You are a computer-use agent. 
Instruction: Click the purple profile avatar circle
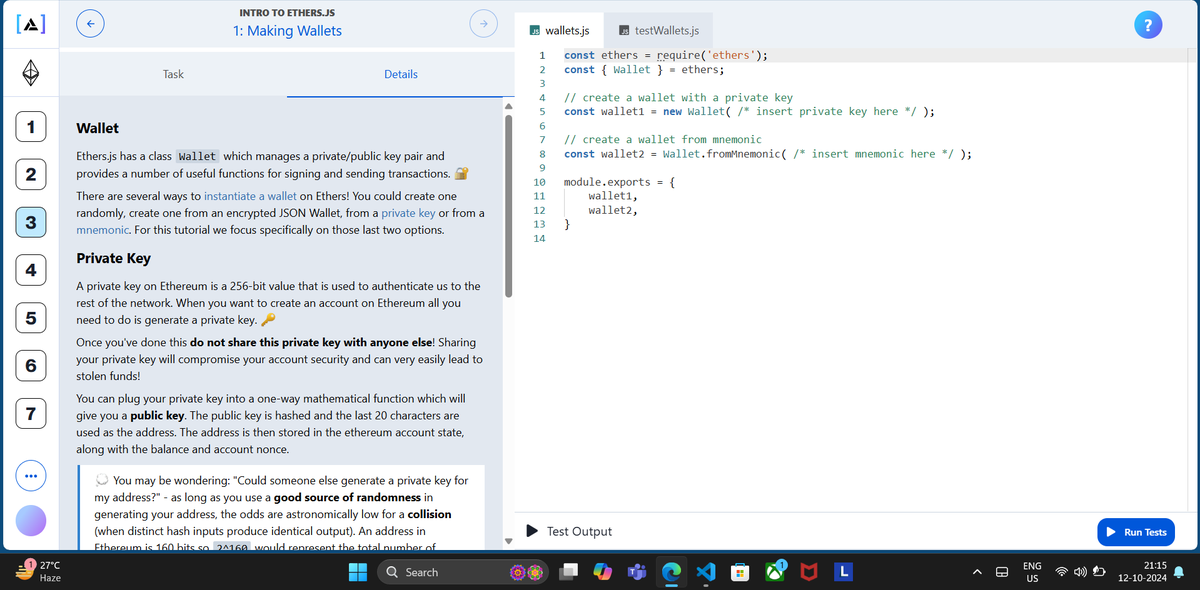[30, 521]
